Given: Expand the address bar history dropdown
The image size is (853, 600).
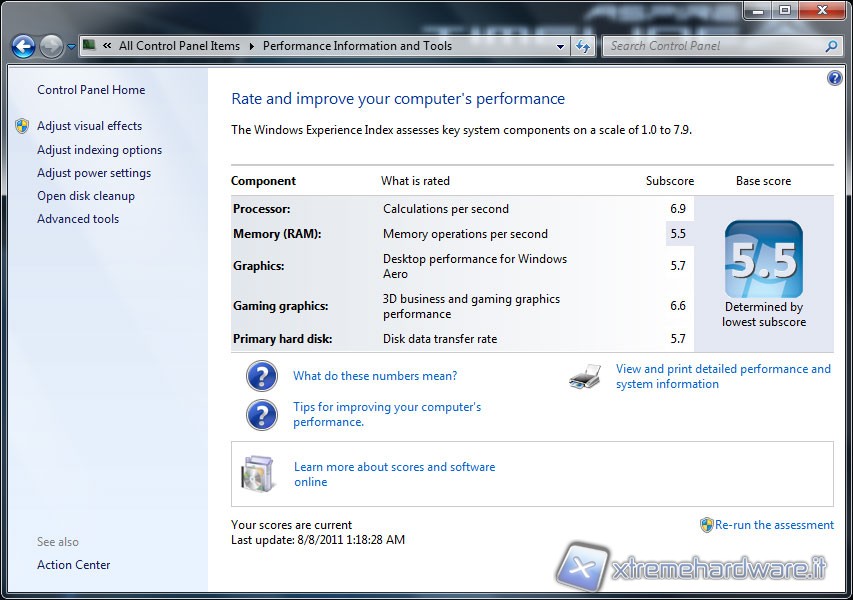Looking at the screenshot, I should tap(561, 46).
